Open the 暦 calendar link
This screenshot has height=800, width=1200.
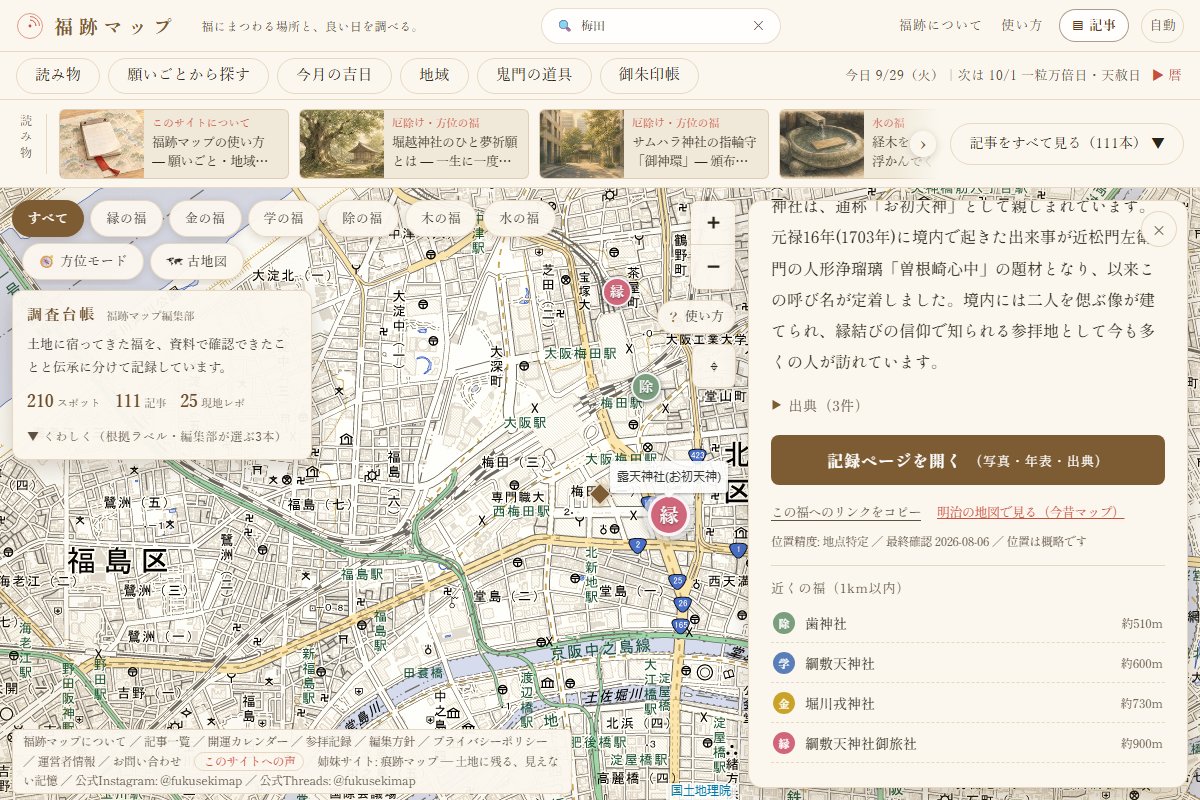point(1166,75)
